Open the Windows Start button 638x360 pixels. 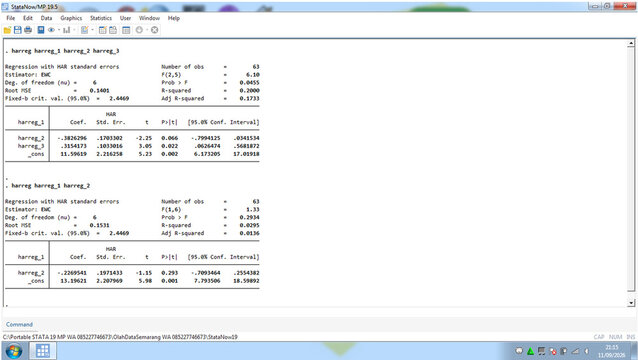click(14, 351)
